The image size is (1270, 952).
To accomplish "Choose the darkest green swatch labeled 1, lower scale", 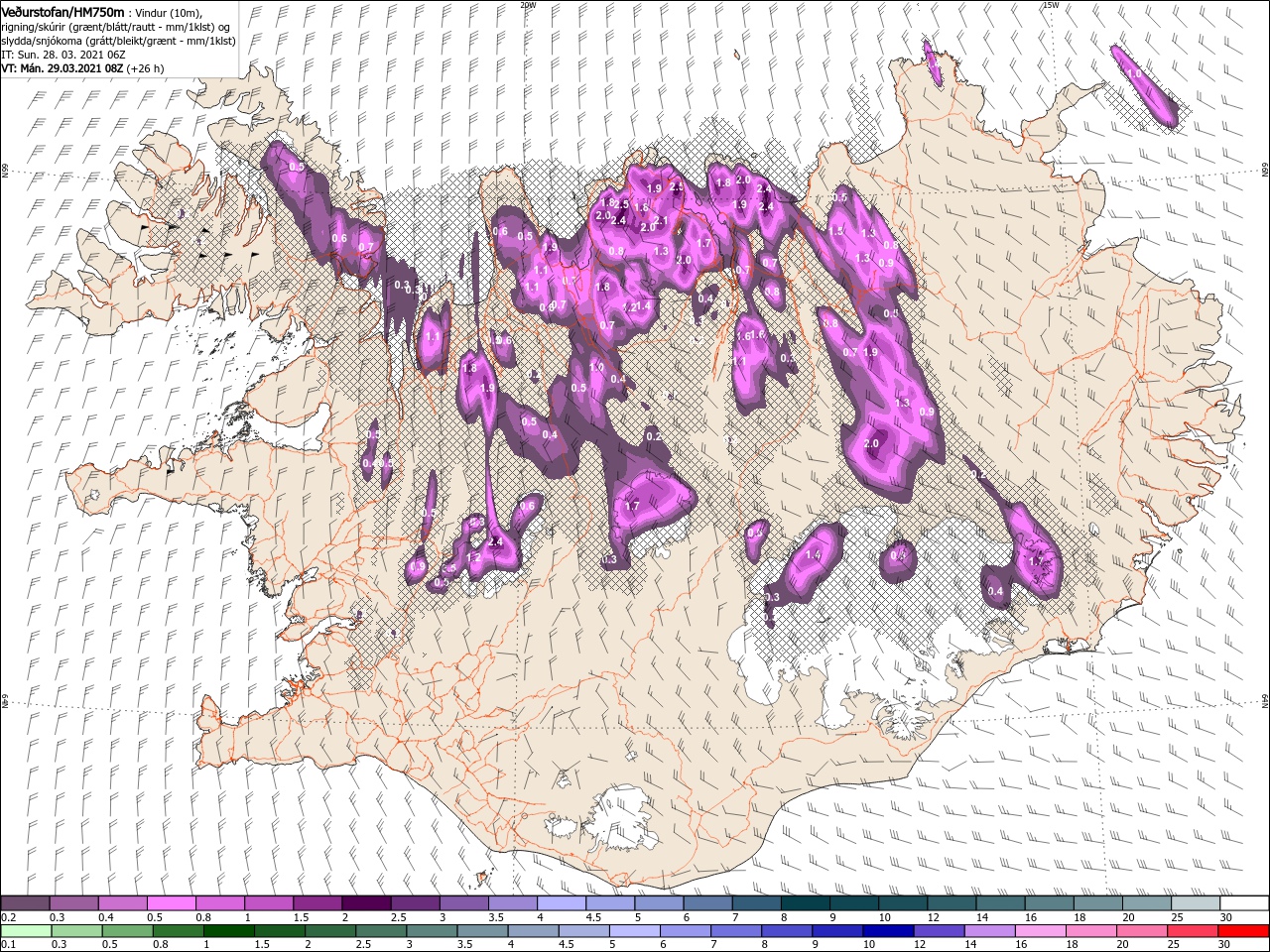I will [228, 931].
